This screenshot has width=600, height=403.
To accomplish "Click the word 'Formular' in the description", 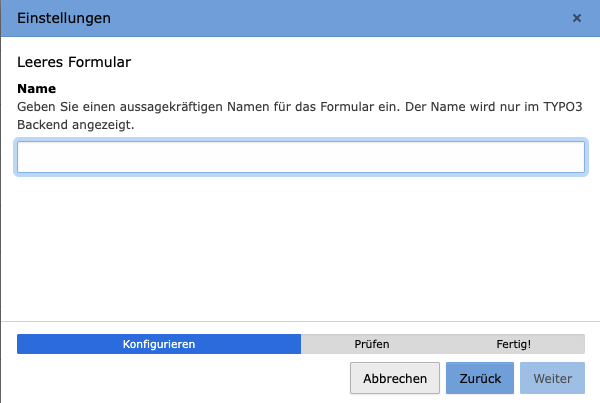I will point(350,105).
